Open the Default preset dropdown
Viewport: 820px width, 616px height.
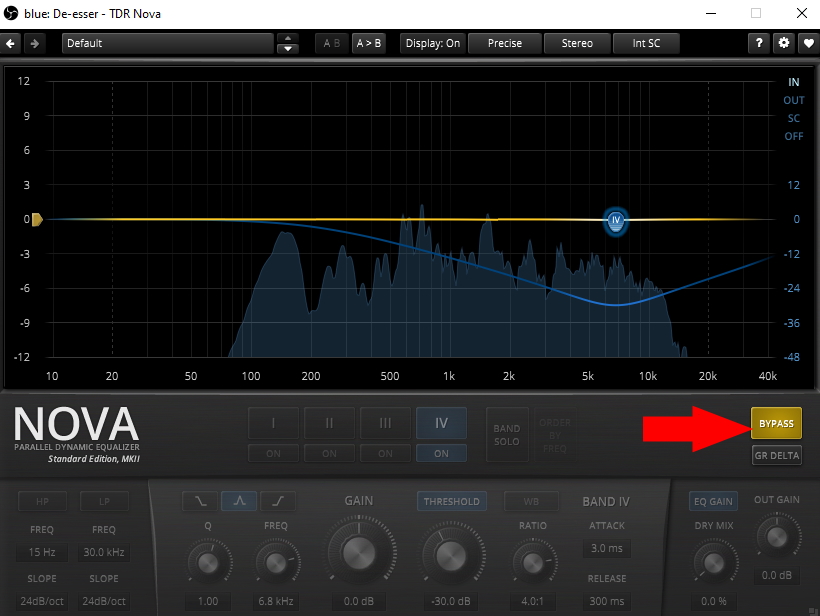(167, 43)
